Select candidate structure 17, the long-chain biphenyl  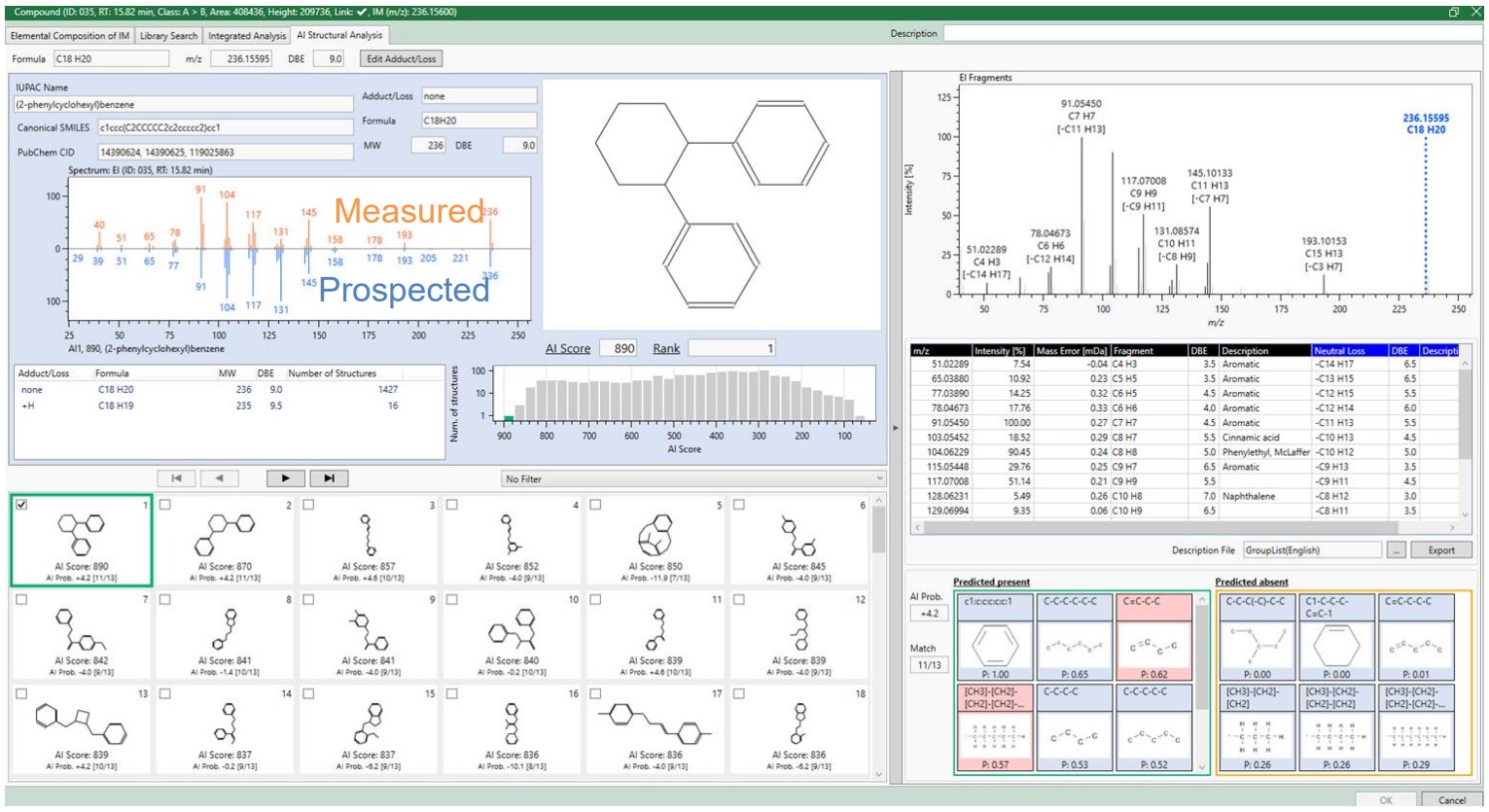pos(656,729)
